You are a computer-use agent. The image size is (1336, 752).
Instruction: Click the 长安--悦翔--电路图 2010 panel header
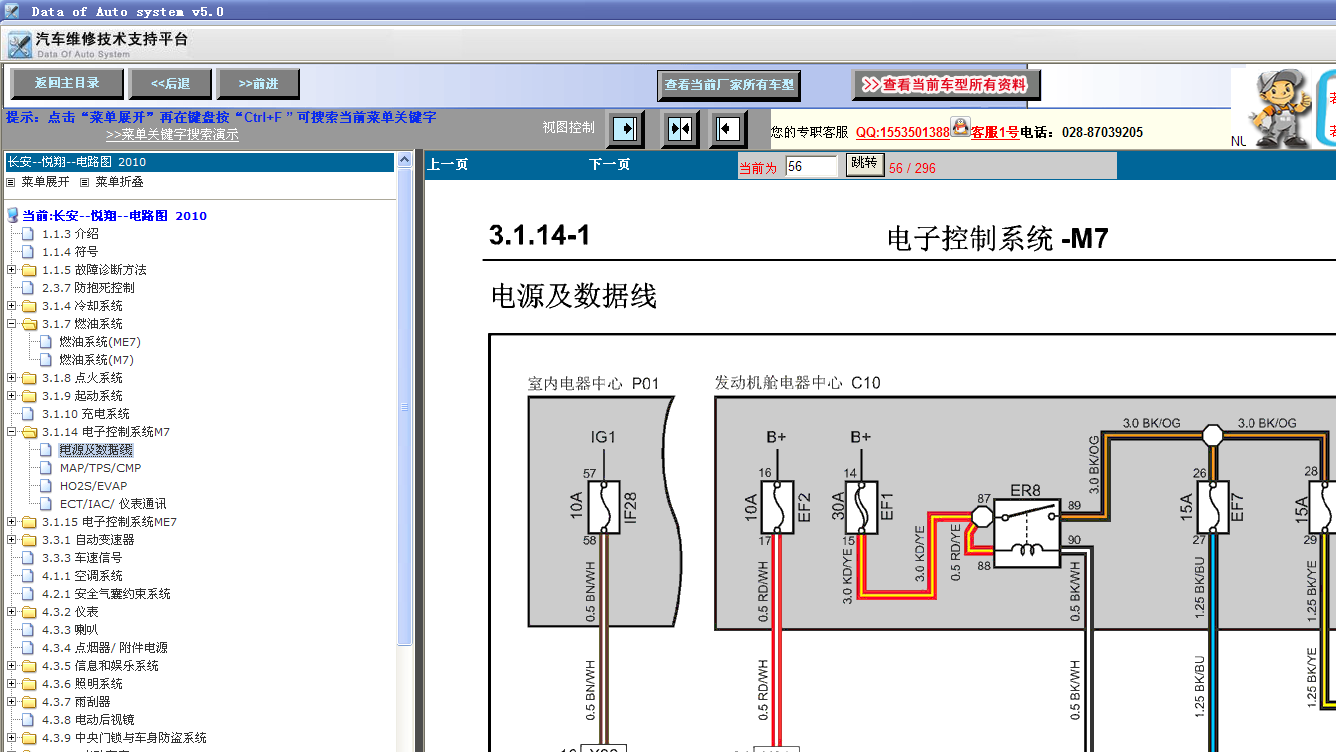click(200, 161)
